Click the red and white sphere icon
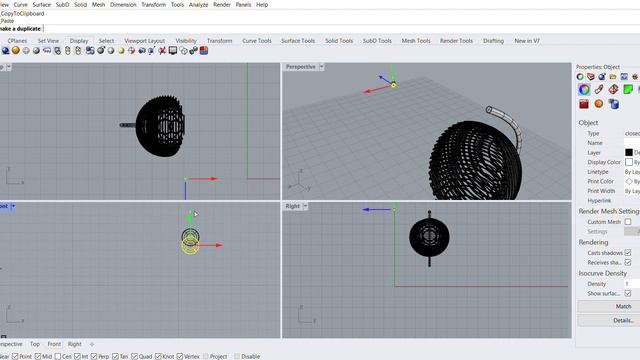This screenshot has width=640, height=360. [x=131, y=51]
